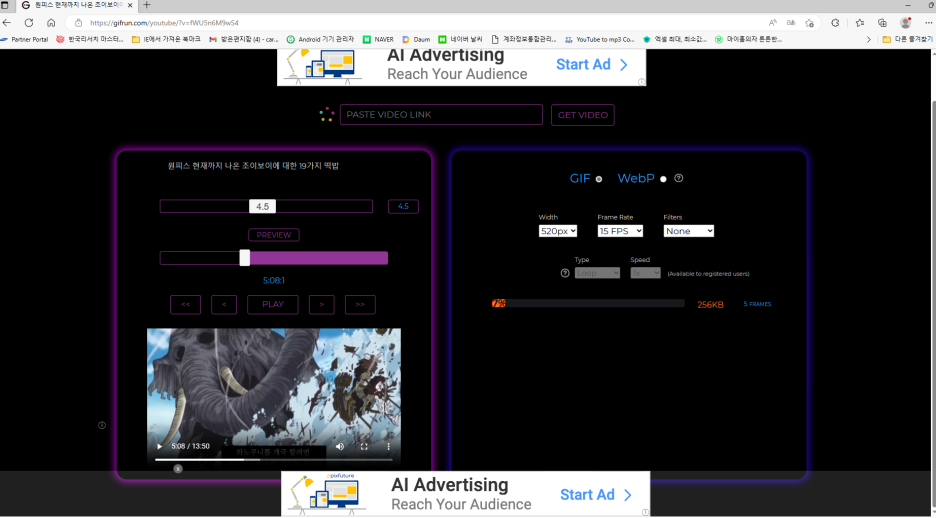Click the GET VIDEO button
The image size is (936, 518).
pos(583,115)
